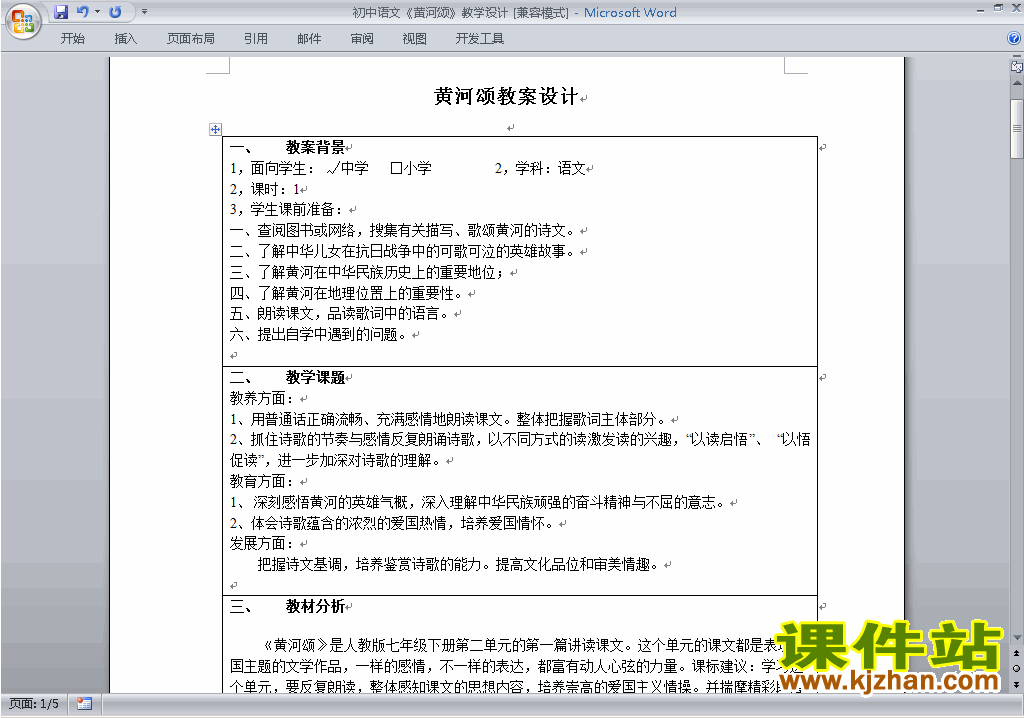Click line 把握诗文基调，培养鉴赏诗歌的能力
The height and width of the screenshot is (718, 1024).
(x=458, y=564)
